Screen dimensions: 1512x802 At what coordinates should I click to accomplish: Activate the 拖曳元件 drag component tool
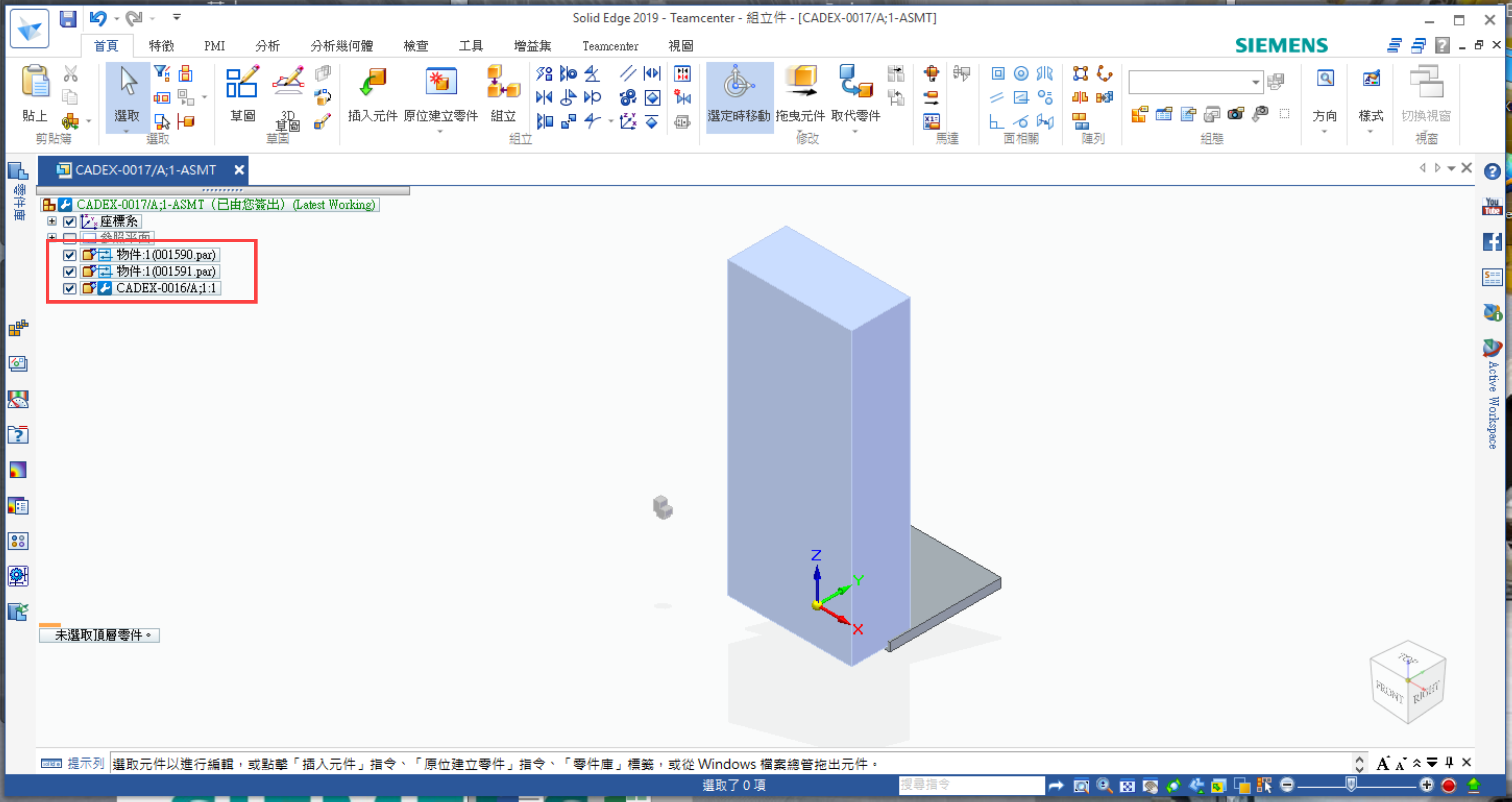click(801, 82)
